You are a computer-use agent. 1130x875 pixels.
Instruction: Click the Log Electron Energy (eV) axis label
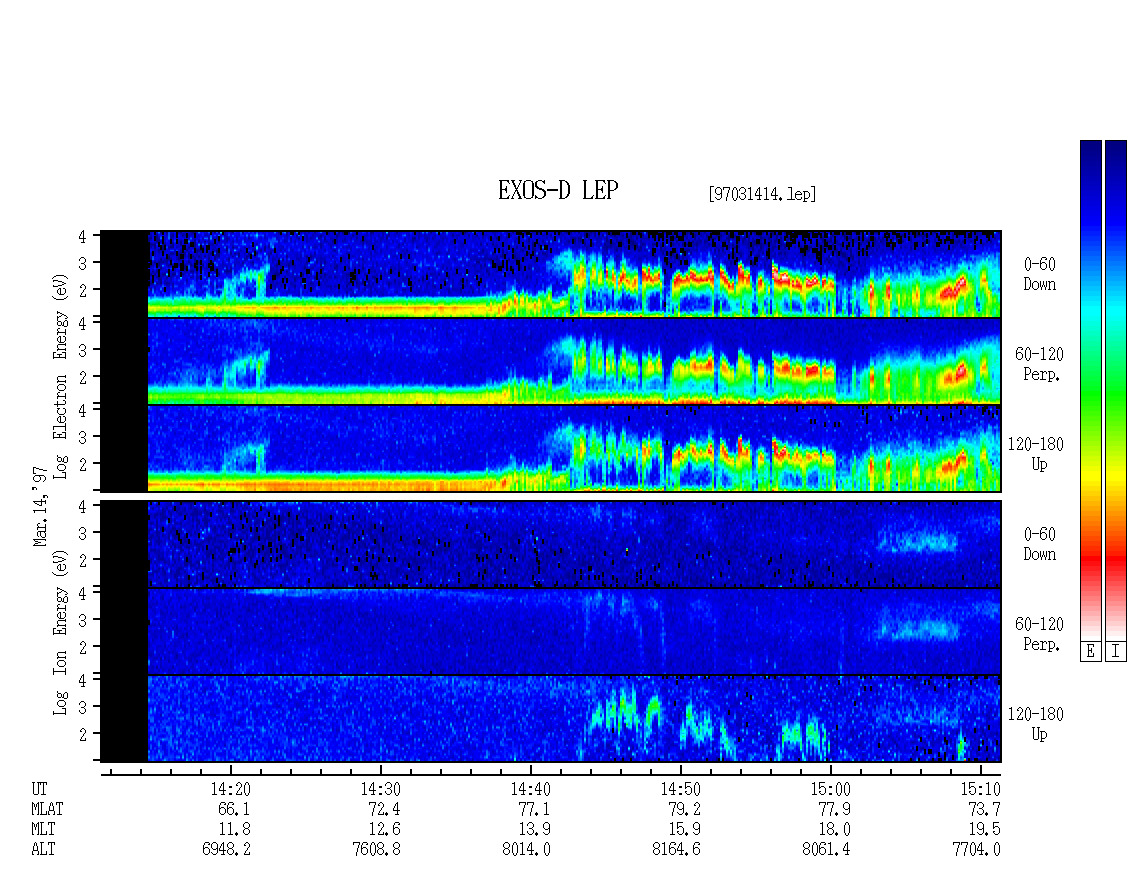(x=61, y=376)
